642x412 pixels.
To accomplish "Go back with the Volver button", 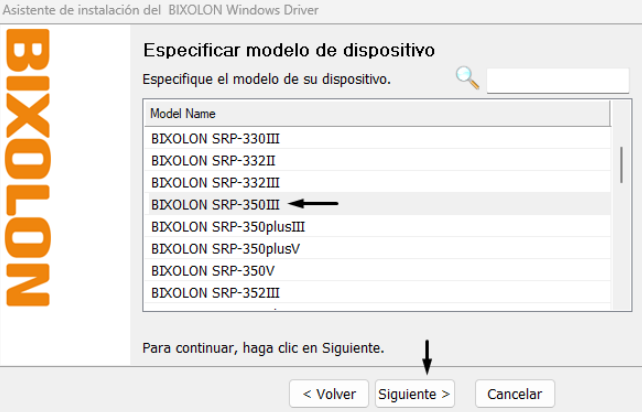I will pyautogui.click(x=329, y=394).
